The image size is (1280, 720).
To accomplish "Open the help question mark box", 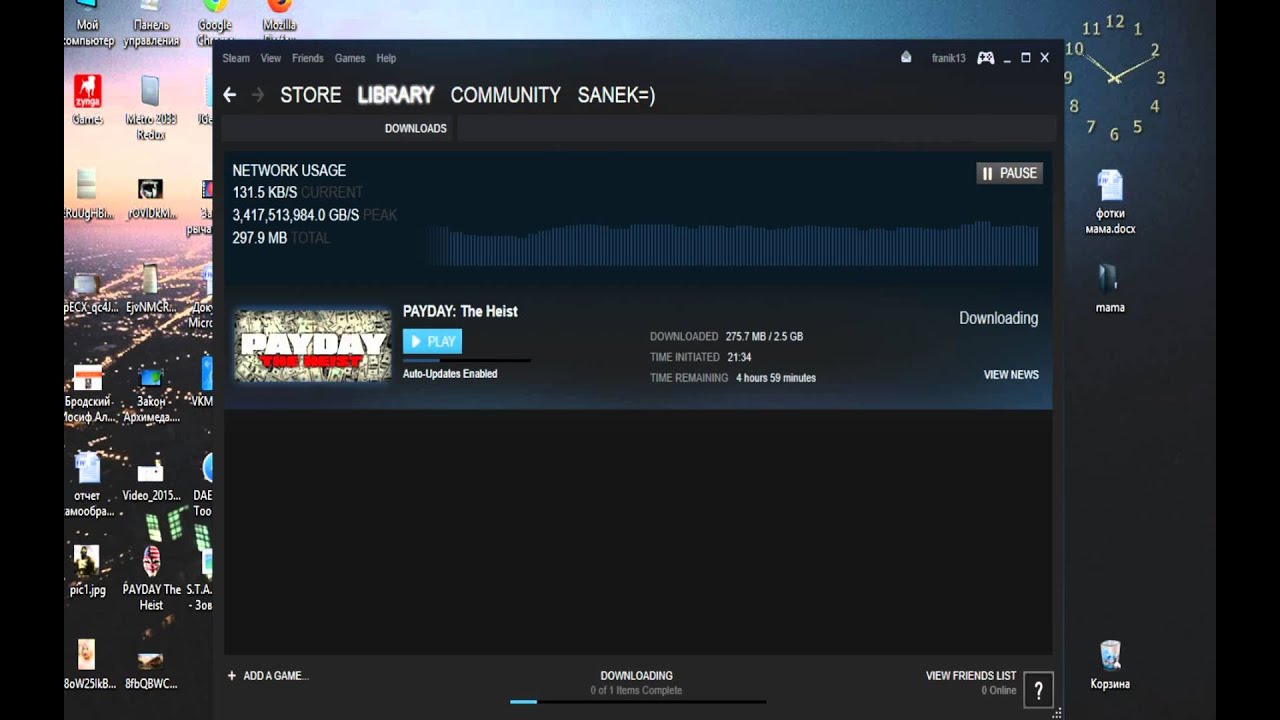I will (x=1038, y=690).
